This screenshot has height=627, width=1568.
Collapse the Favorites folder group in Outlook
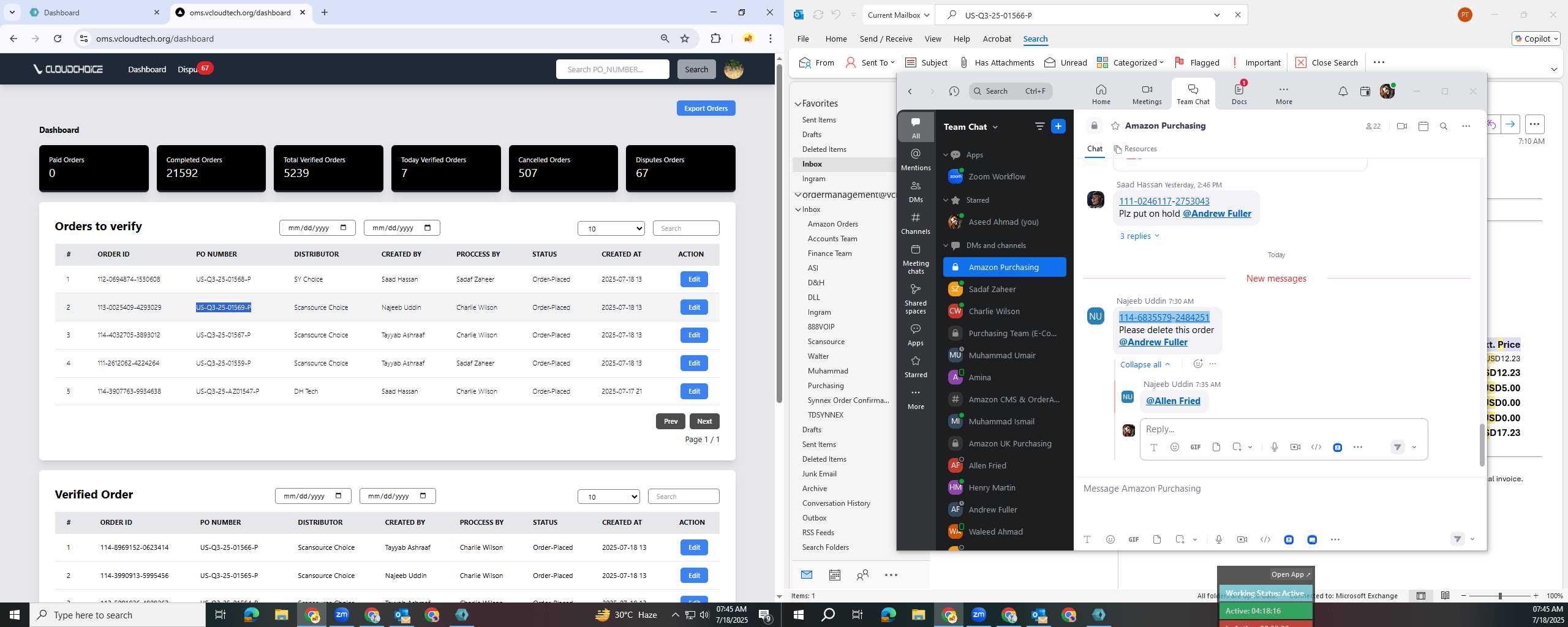798,104
